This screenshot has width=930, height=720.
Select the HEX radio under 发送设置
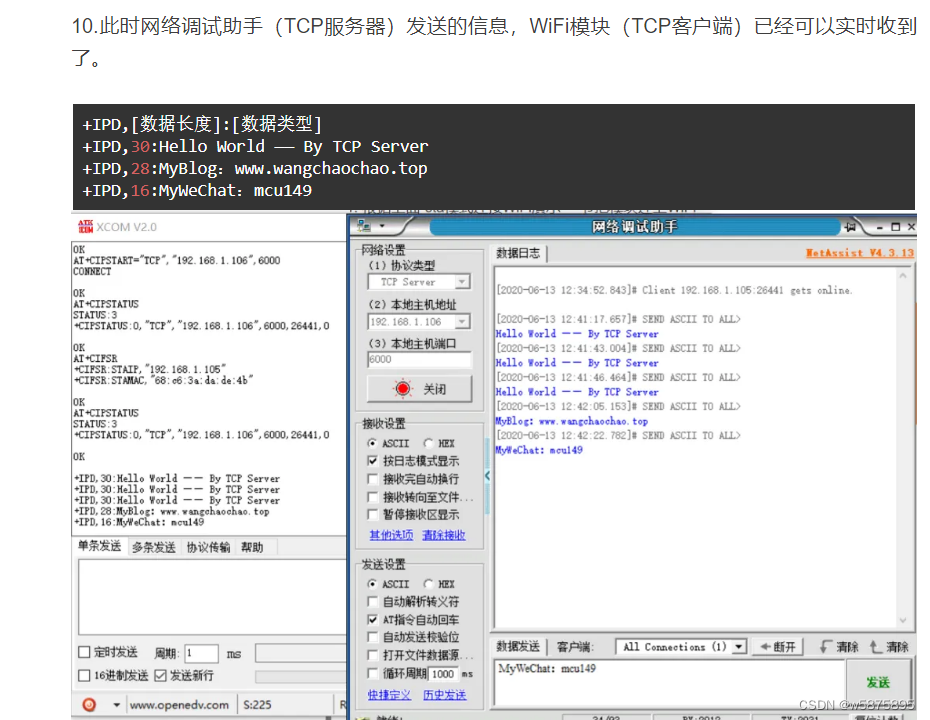pyautogui.click(x=428, y=584)
